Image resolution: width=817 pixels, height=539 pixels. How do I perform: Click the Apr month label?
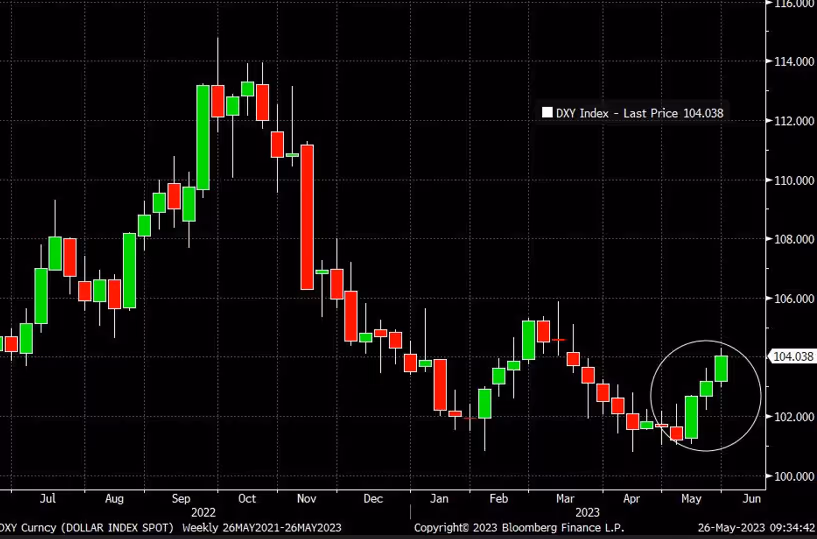[631, 499]
